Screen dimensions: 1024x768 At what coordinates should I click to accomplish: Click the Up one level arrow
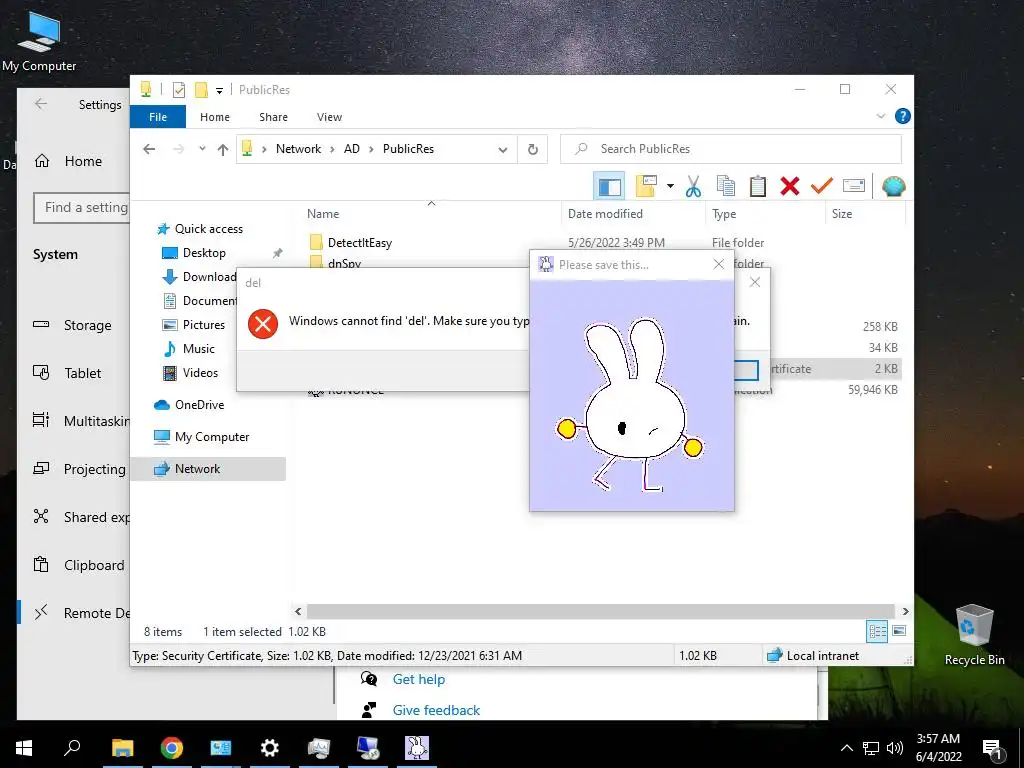click(223, 150)
